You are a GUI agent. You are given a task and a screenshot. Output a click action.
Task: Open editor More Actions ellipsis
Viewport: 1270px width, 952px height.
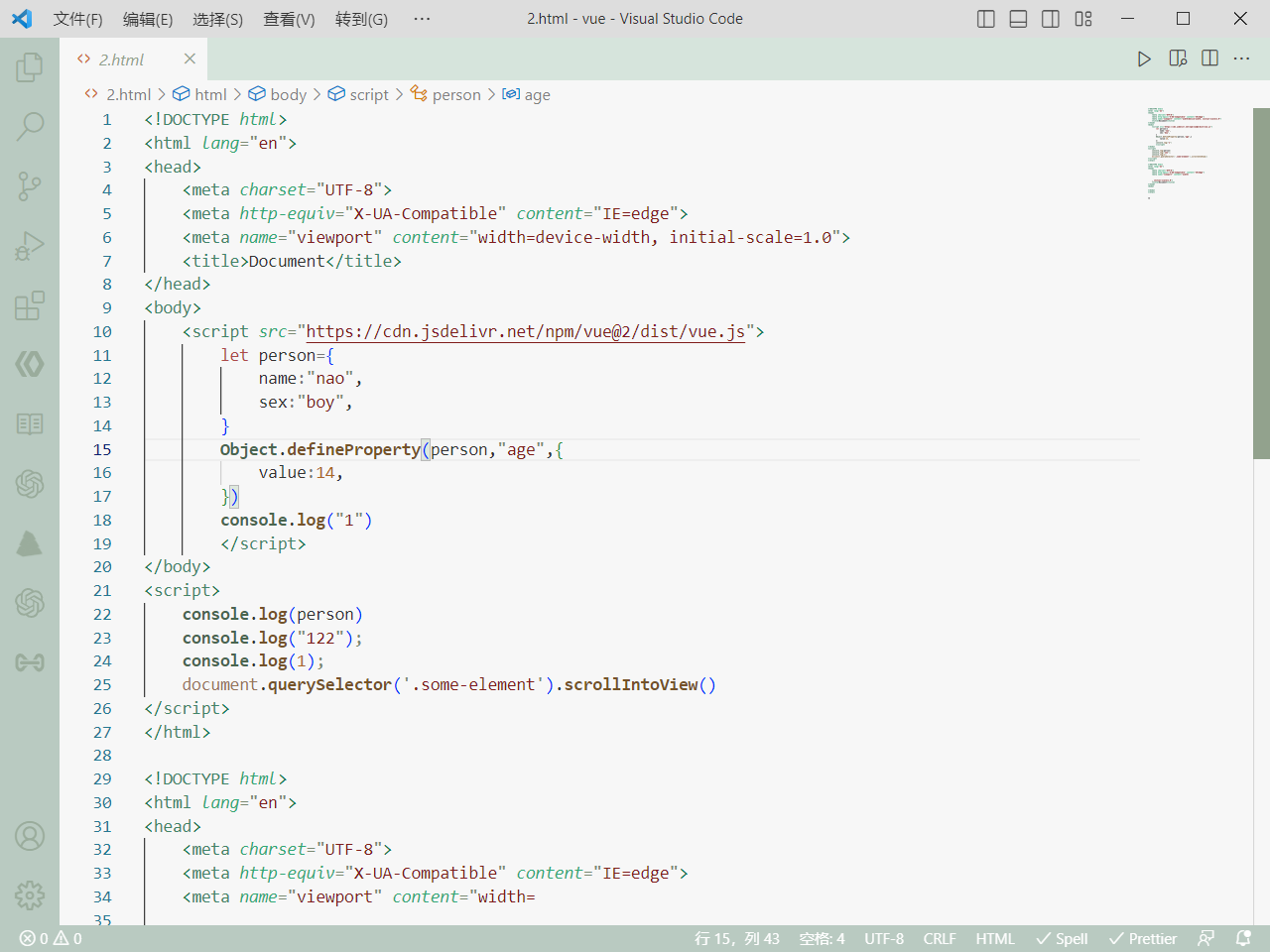(x=1241, y=59)
